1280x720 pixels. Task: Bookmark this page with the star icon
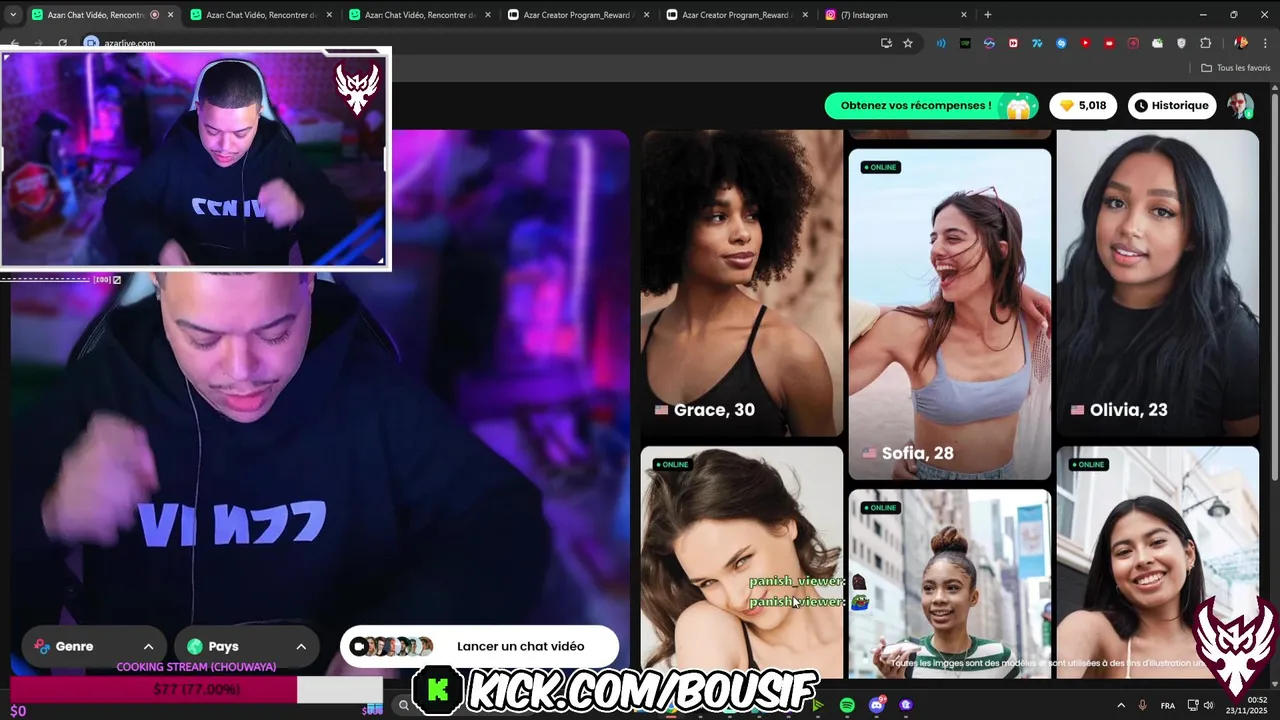coord(908,43)
